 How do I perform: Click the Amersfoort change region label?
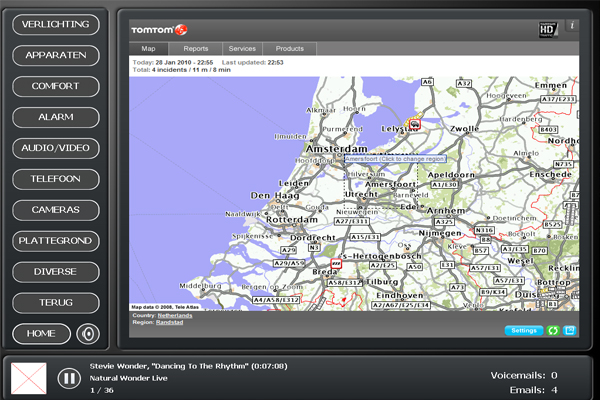(395, 158)
